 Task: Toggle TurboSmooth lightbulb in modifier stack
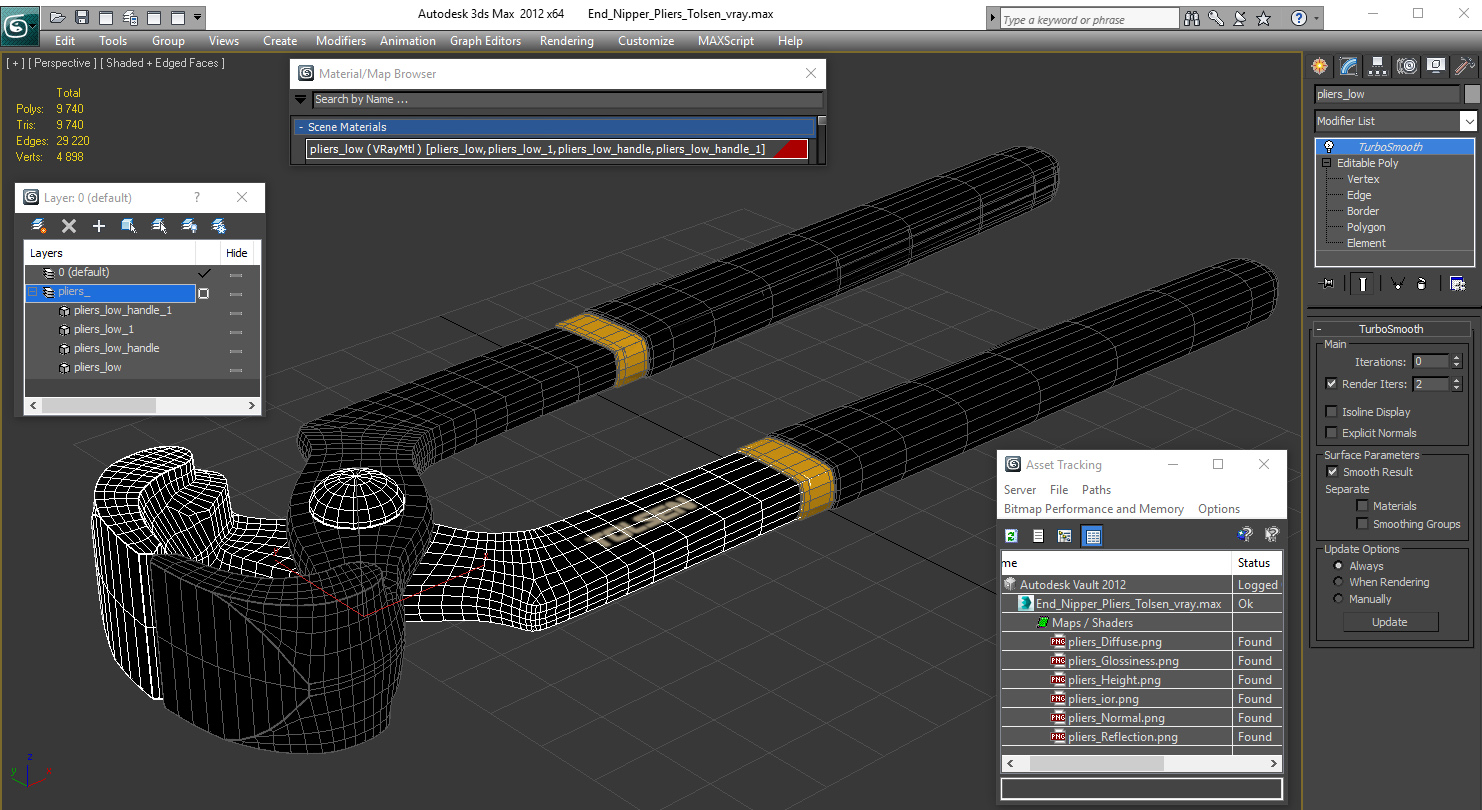(1329, 147)
